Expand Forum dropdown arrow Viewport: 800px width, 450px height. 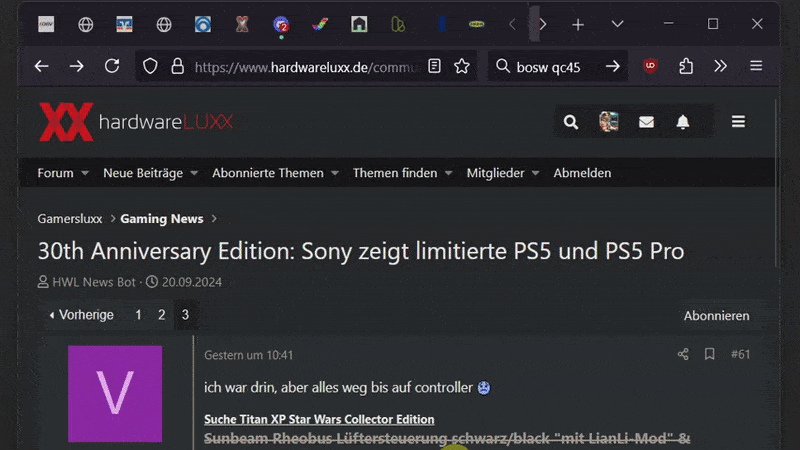tap(85, 173)
